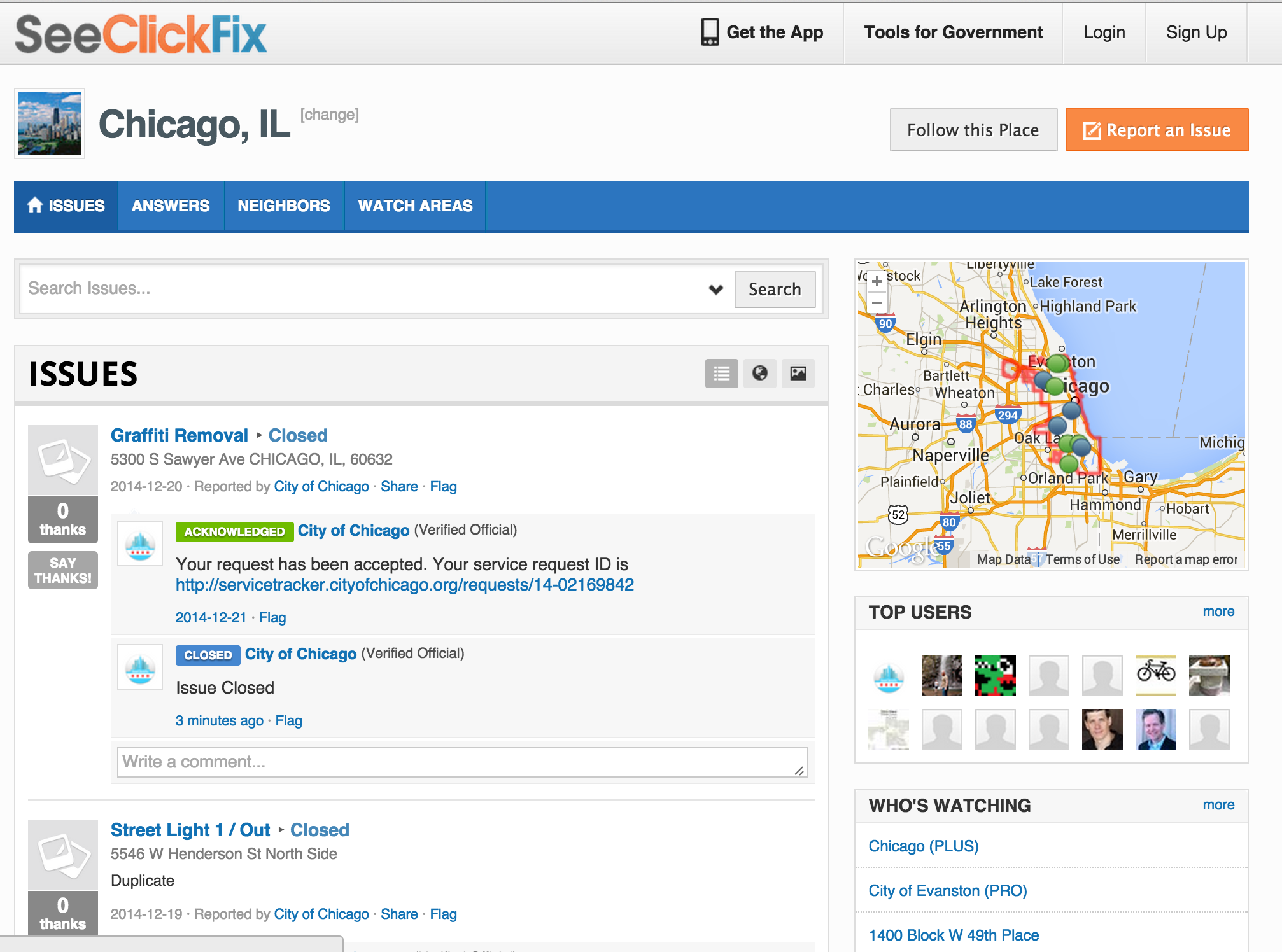The image size is (1282, 952).
Task: Click Closed status on Graffiti Removal
Action: click(298, 435)
